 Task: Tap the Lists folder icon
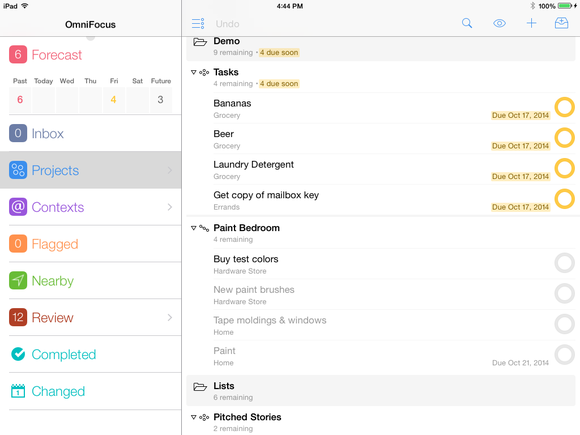point(200,387)
